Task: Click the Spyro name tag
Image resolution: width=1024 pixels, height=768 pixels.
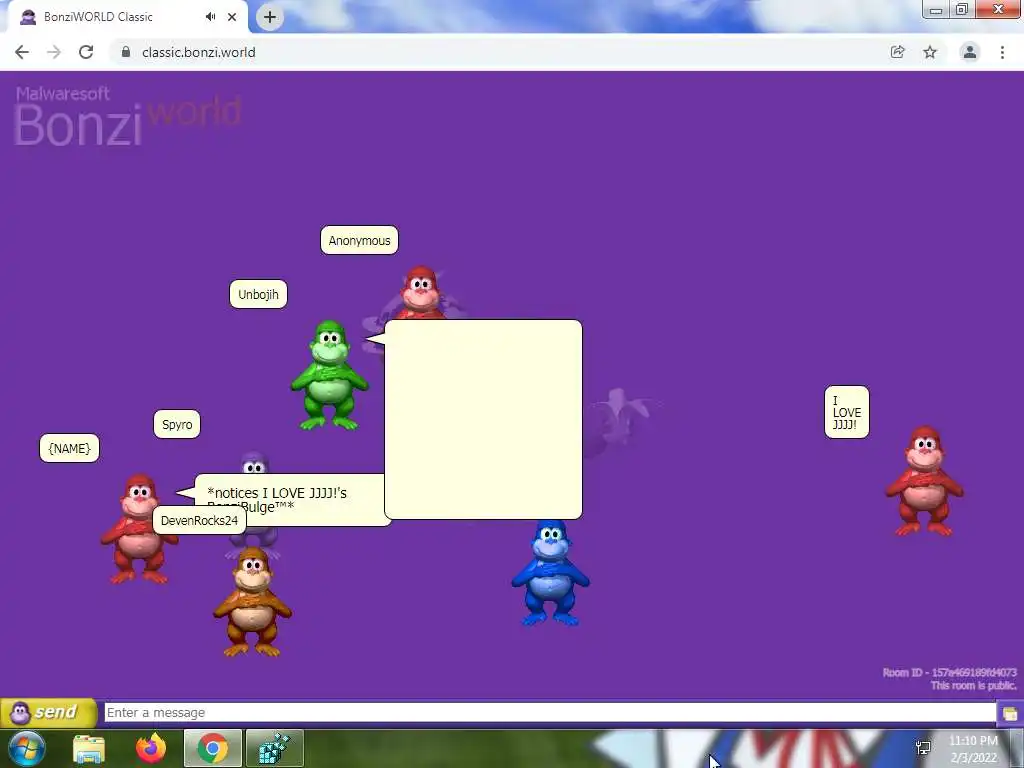Action: click(x=177, y=424)
